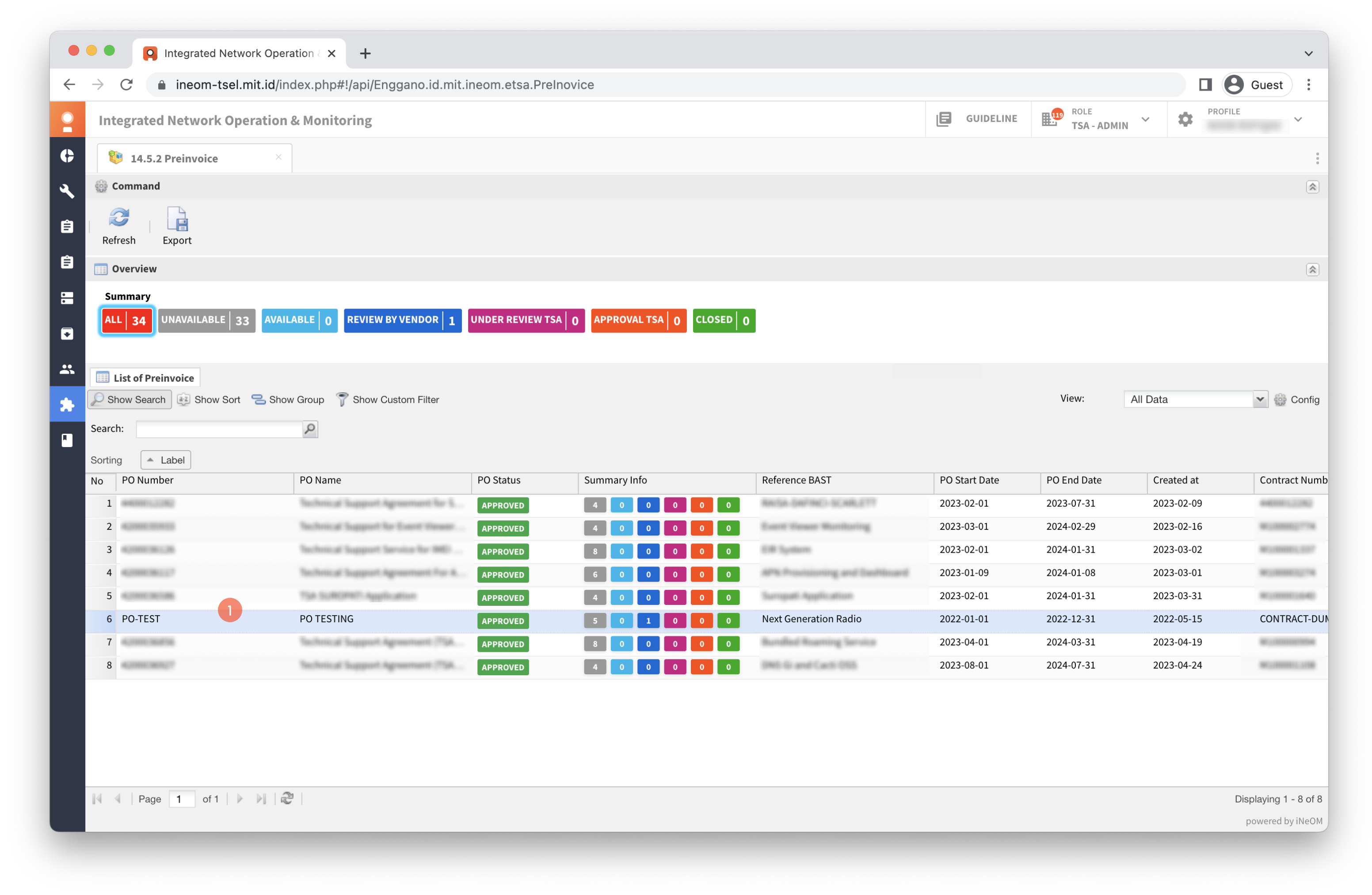1372x895 pixels.
Task: Close the 14.5.2 Preinvoice tab
Action: click(278, 157)
